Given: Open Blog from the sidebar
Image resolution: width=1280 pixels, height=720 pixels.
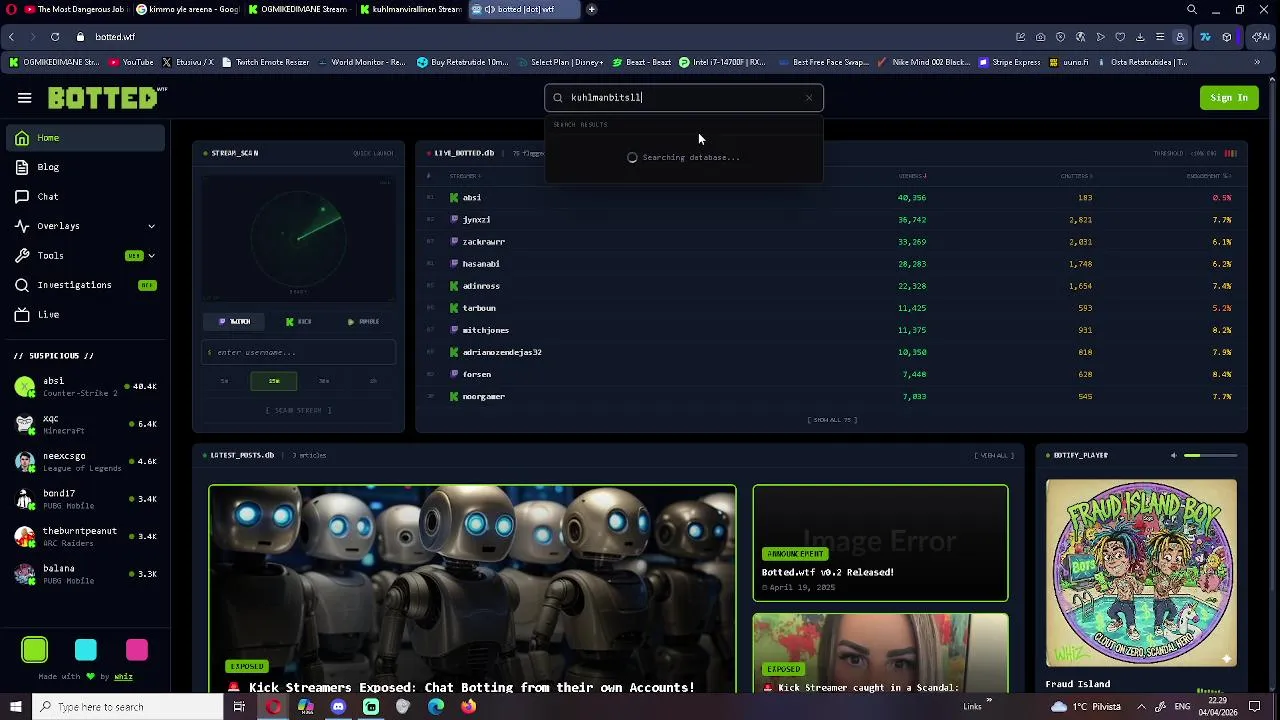Looking at the screenshot, I should tap(85, 167).
